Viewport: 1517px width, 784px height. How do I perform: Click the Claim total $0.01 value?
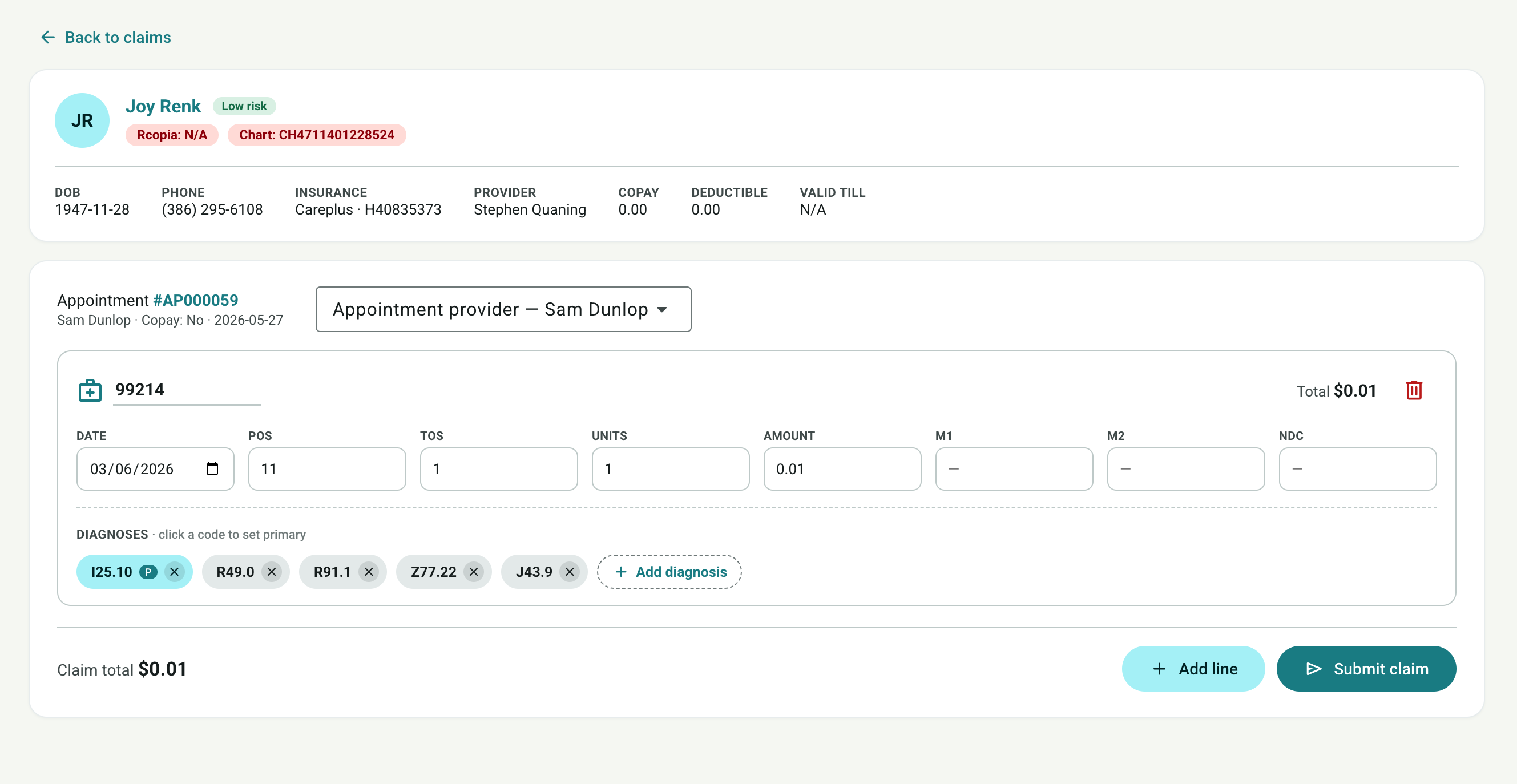(x=163, y=669)
